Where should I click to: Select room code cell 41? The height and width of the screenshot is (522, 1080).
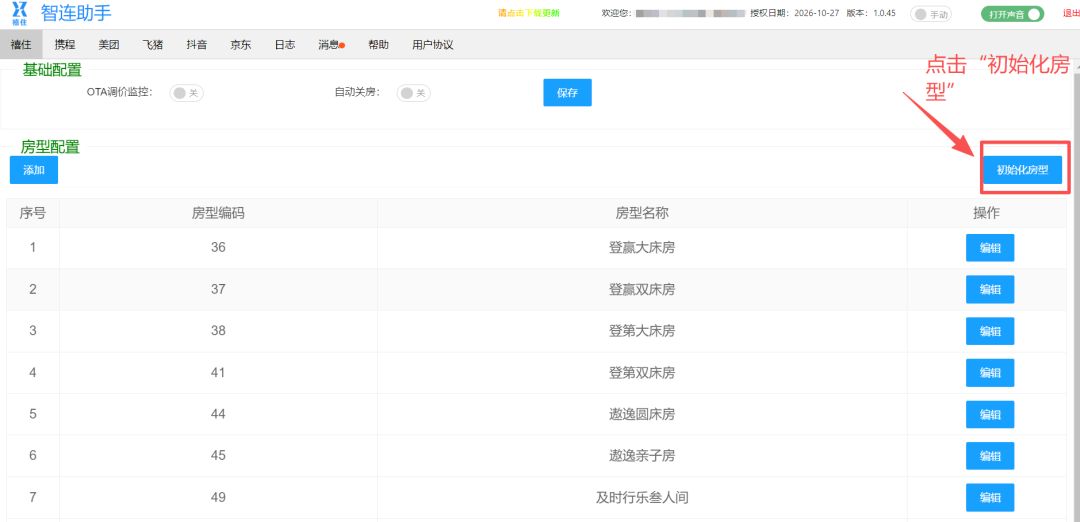tap(218, 373)
